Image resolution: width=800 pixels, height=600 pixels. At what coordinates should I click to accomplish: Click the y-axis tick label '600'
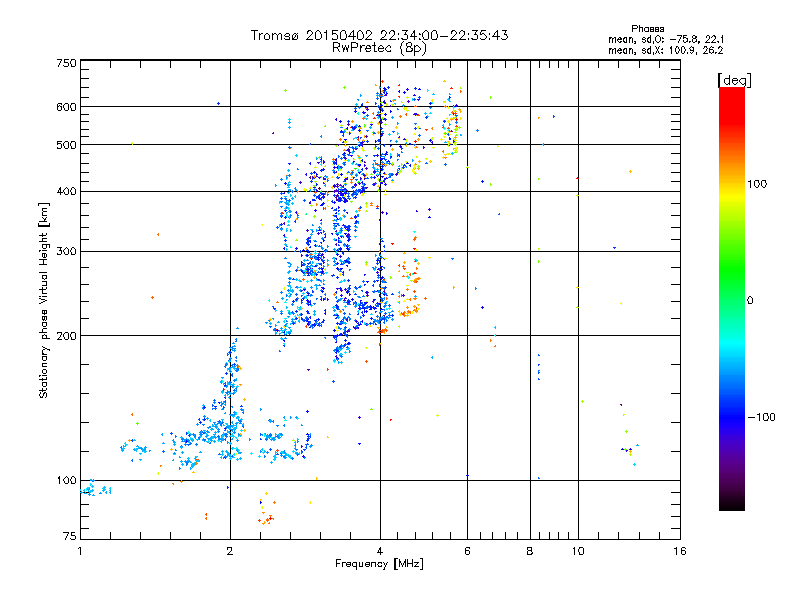66,107
